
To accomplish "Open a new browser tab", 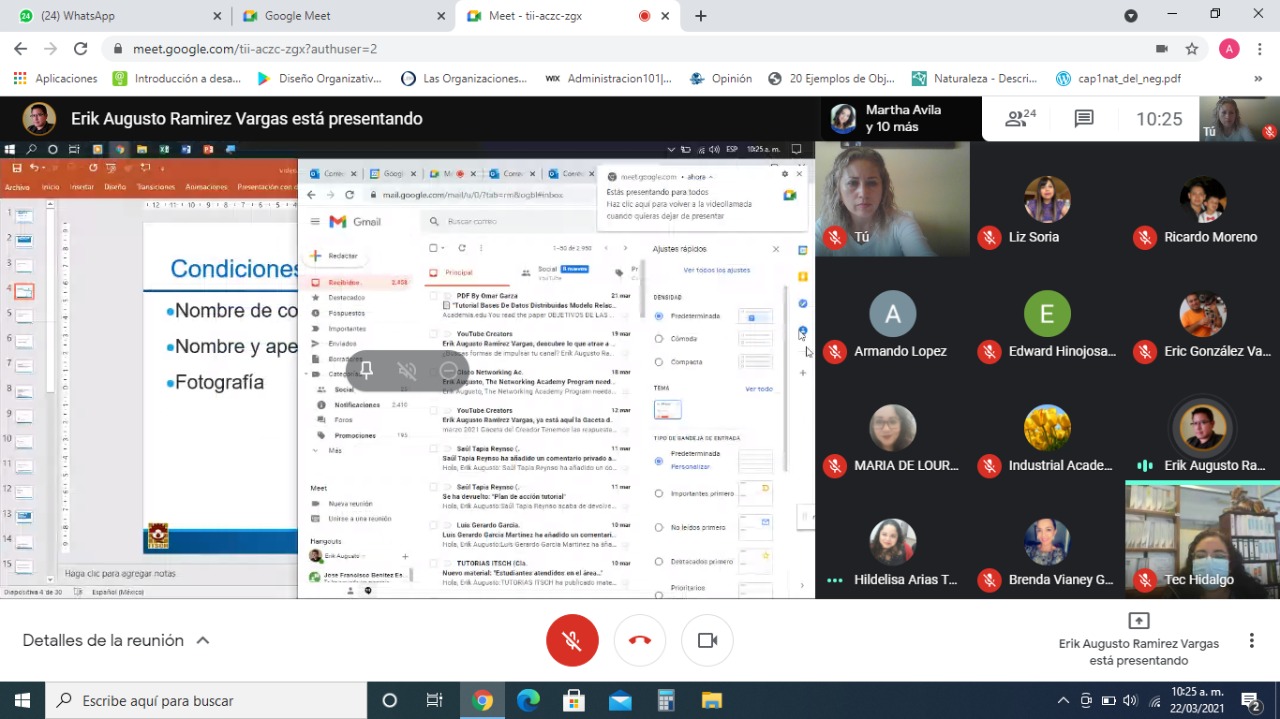I will (x=701, y=16).
